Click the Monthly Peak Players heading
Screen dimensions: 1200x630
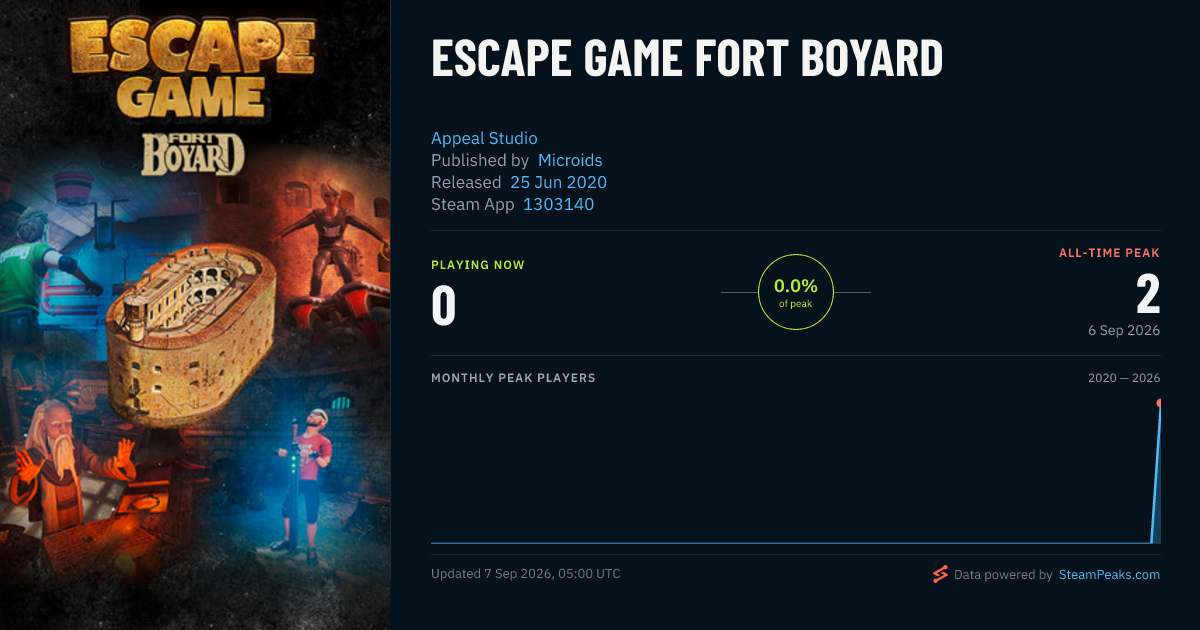tap(513, 378)
